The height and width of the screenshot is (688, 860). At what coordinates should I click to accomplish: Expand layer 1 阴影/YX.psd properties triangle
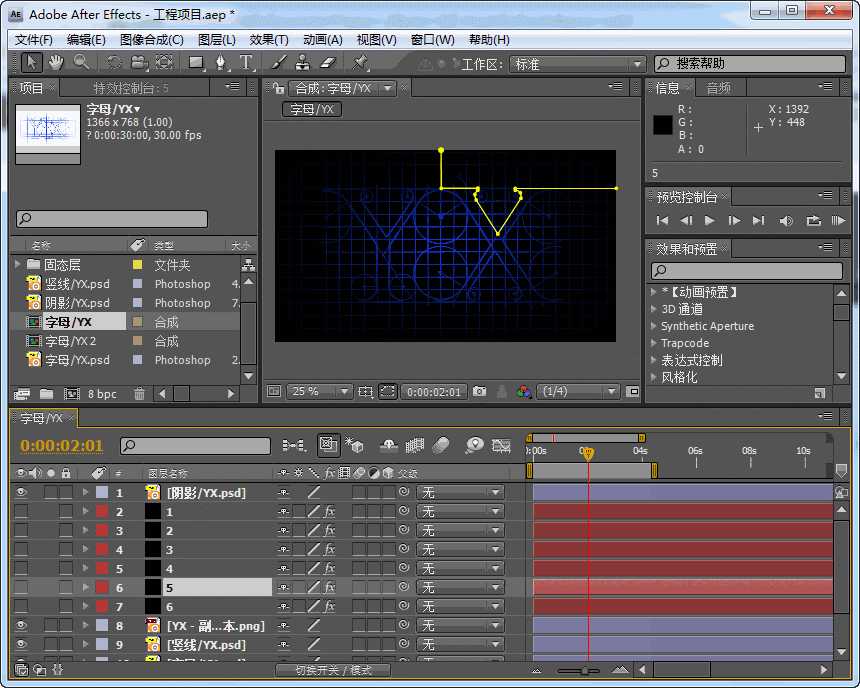pos(85,492)
